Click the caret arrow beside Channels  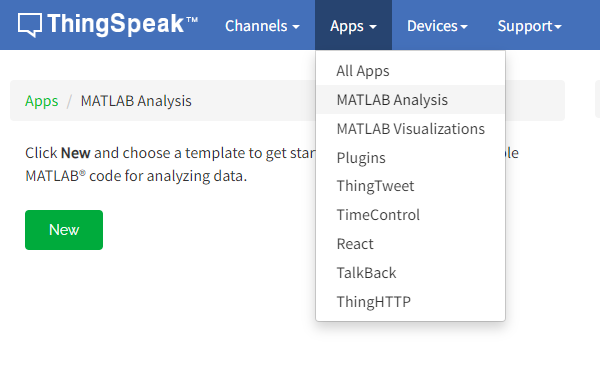point(296,27)
